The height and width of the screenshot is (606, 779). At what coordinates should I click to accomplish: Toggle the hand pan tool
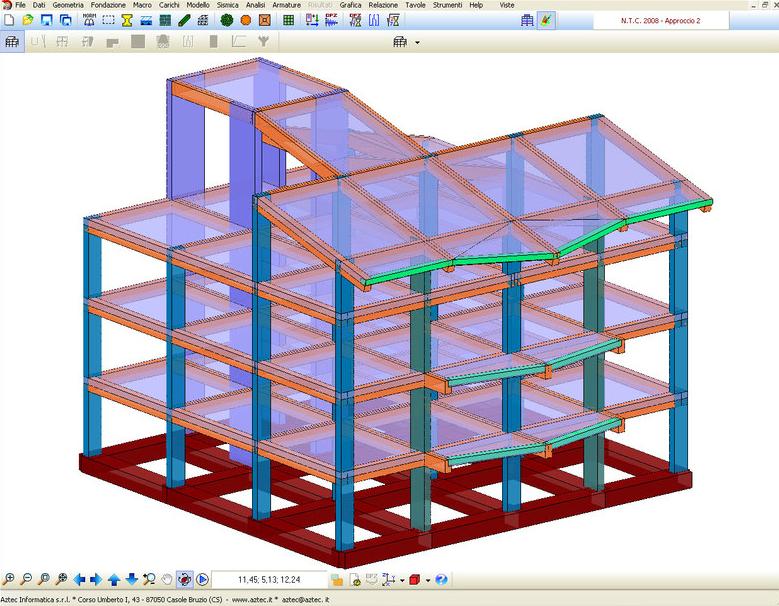point(167,579)
